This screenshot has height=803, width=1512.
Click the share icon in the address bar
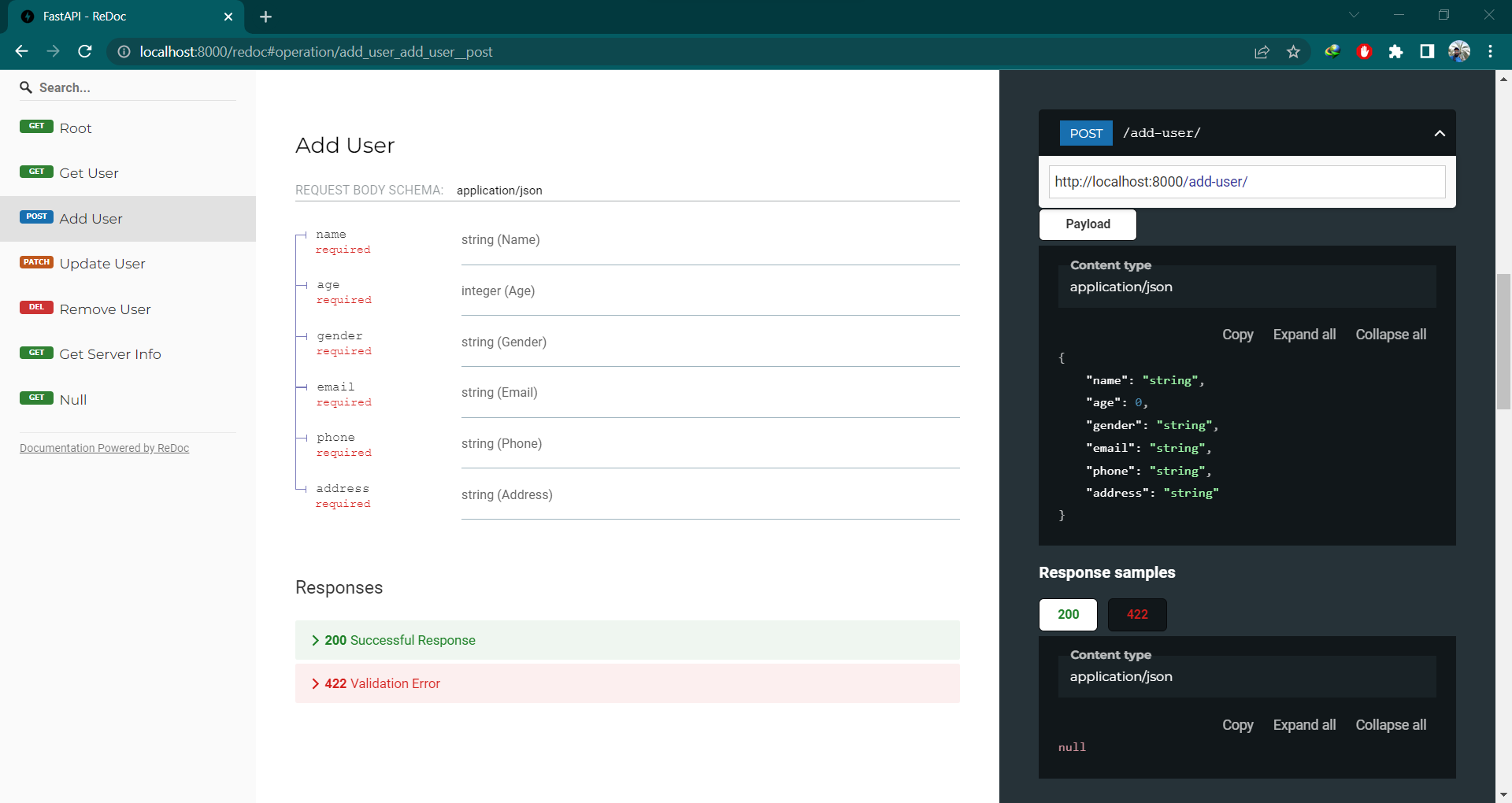tap(1262, 51)
